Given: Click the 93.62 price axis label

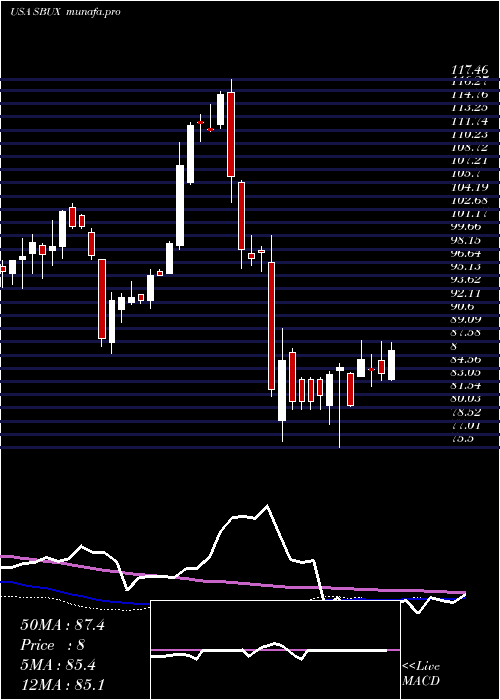Looking at the screenshot, I should 468,280.
